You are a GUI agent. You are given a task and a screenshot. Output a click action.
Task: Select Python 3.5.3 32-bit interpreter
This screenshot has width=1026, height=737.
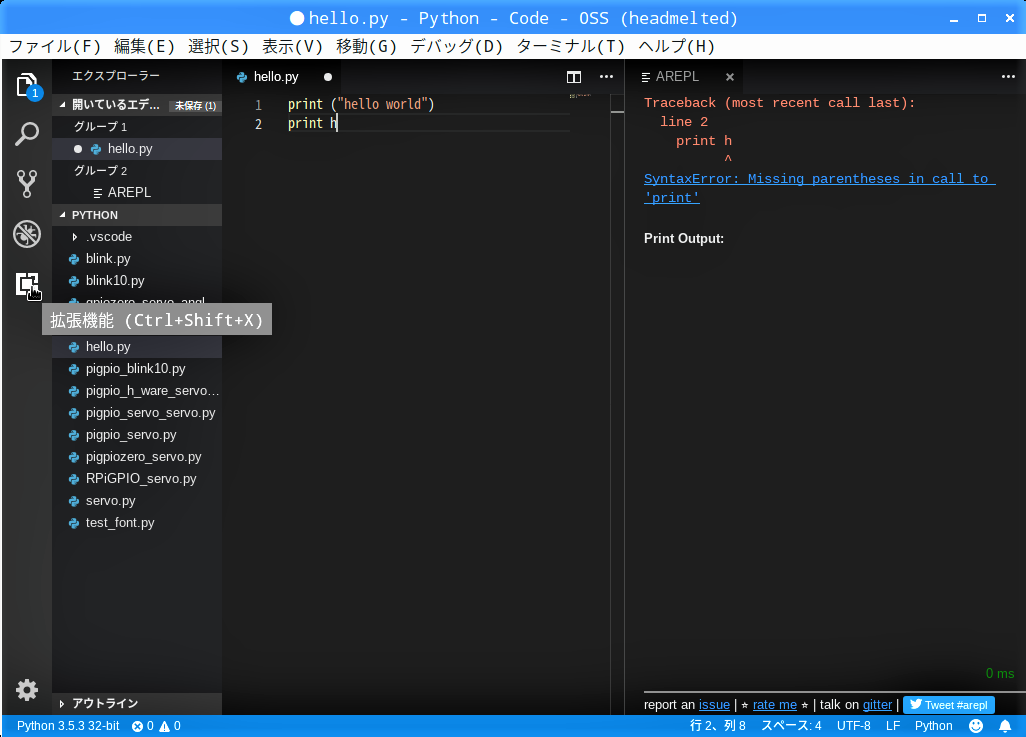point(68,726)
